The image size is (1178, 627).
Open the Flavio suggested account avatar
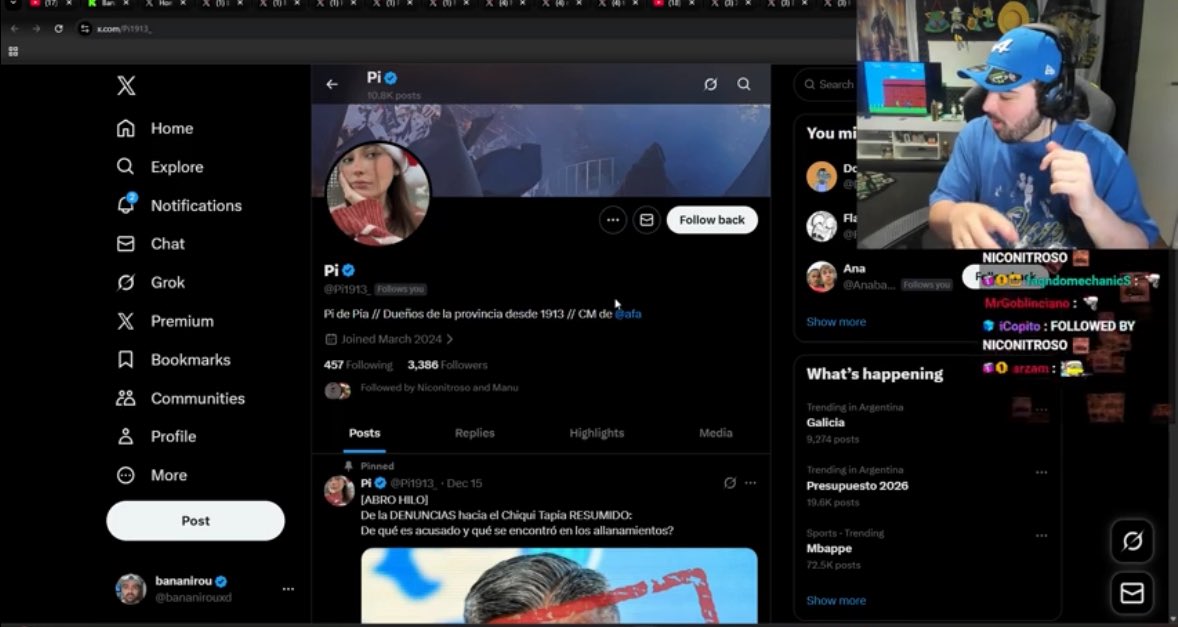(x=821, y=225)
